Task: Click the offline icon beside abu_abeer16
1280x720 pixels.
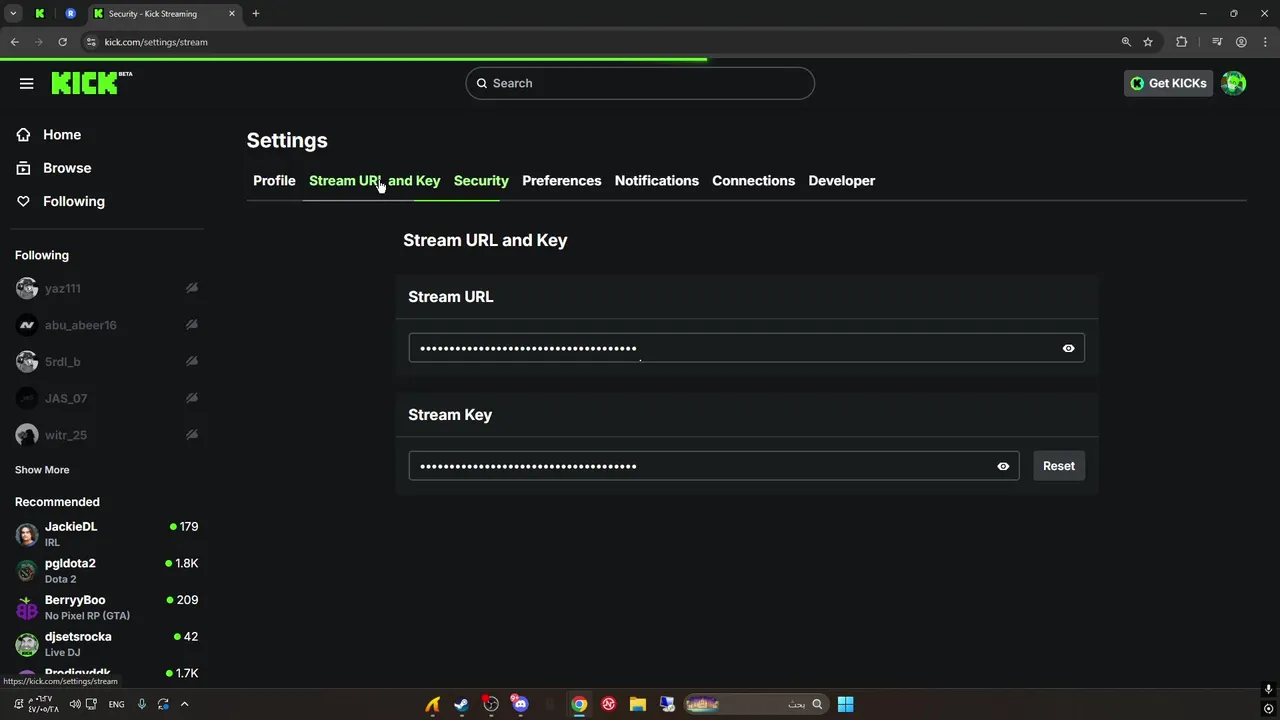Action: (191, 325)
